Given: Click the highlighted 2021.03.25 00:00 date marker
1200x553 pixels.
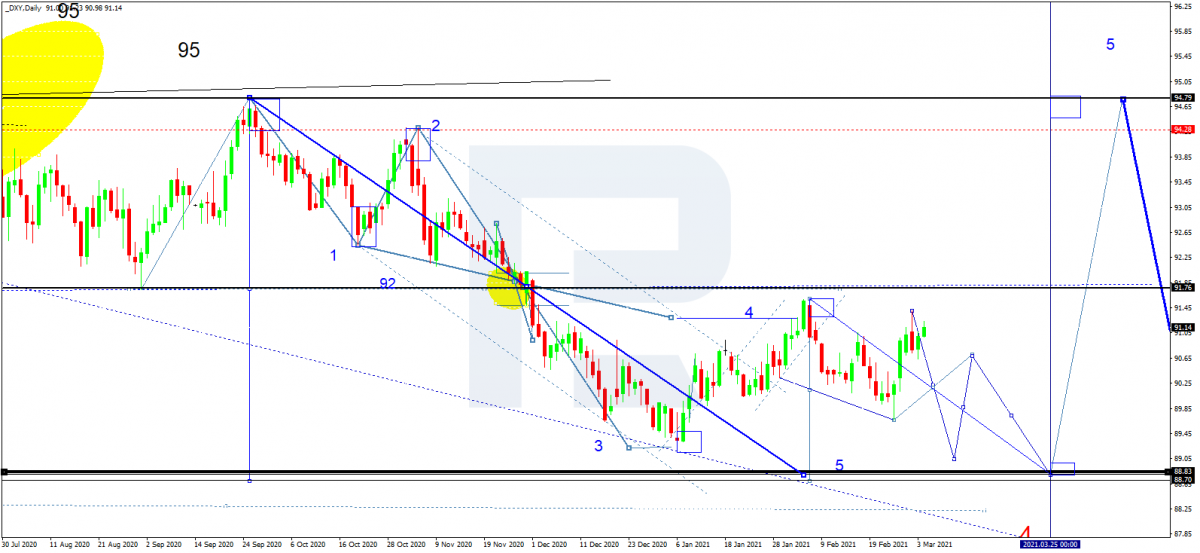Looking at the screenshot, I should click(x=1049, y=545).
